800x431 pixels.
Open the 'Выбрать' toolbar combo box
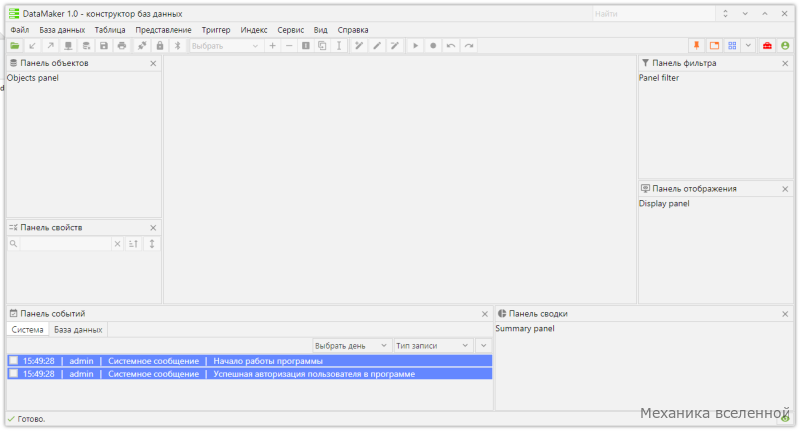tap(225, 46)
